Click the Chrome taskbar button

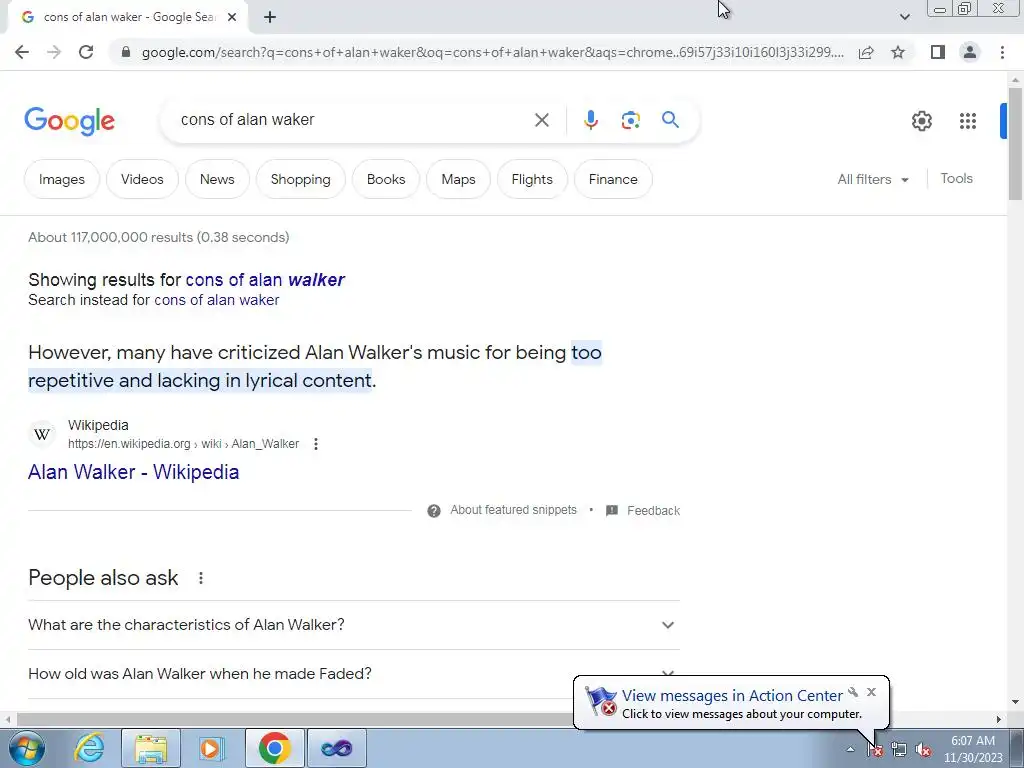pos(274,748)
